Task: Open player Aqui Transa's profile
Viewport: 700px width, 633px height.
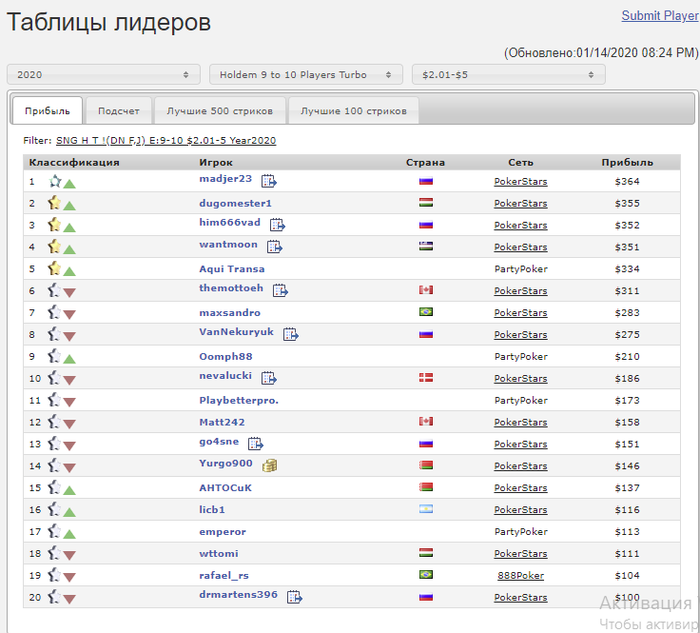Action: (232, 269)
